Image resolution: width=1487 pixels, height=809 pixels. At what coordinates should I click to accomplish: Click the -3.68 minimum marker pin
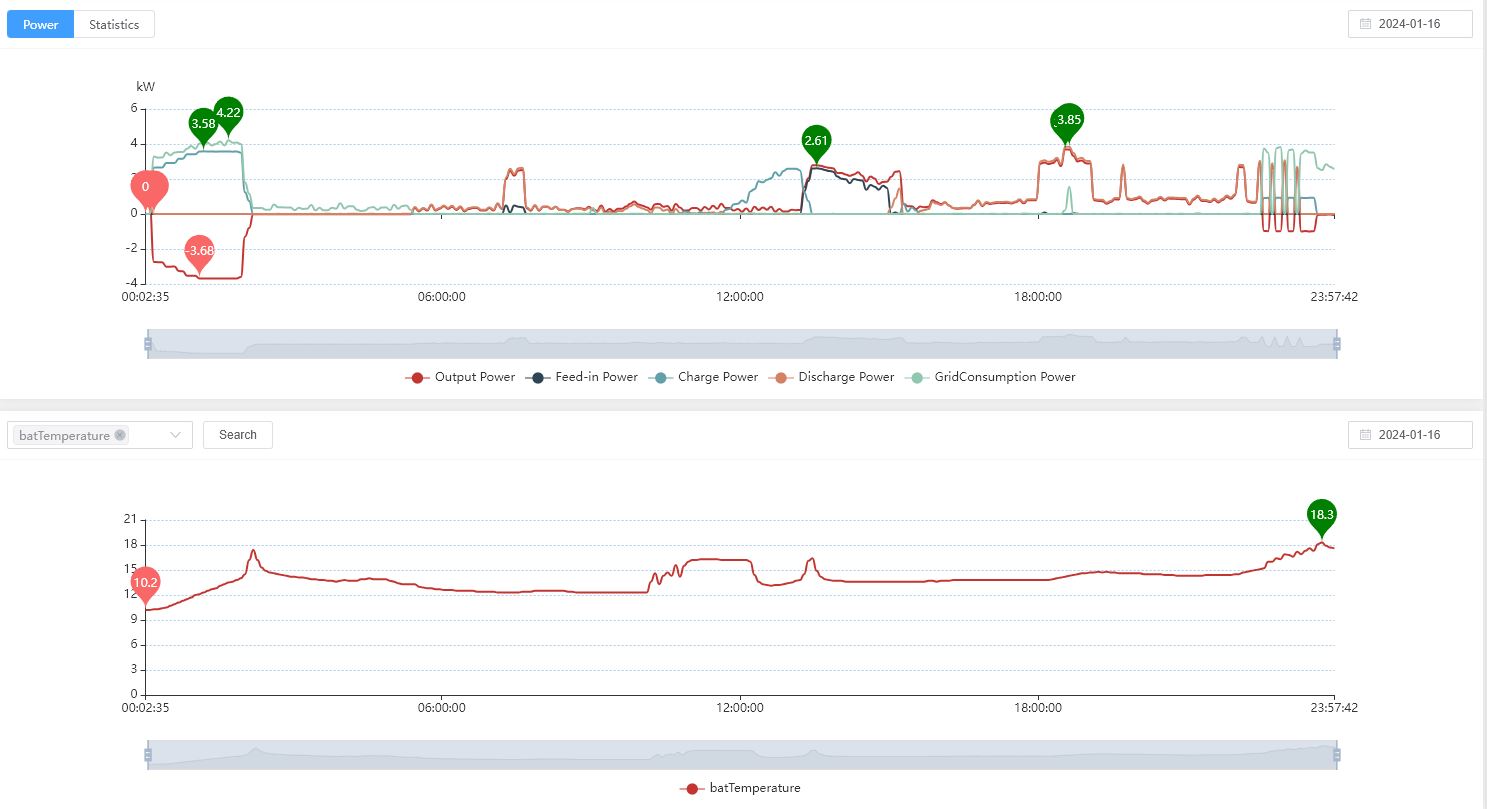coord(201,250)
